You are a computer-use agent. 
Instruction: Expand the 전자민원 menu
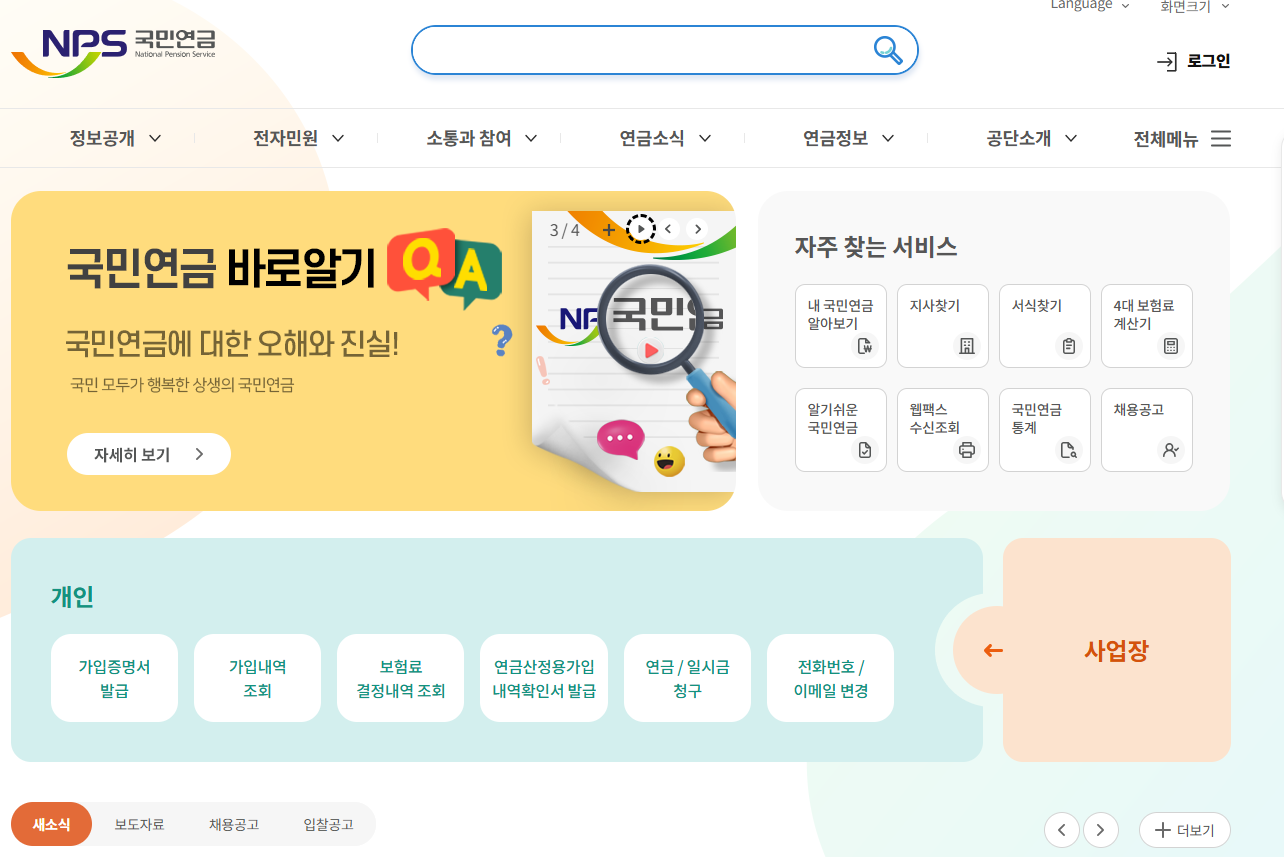[298, 138]
